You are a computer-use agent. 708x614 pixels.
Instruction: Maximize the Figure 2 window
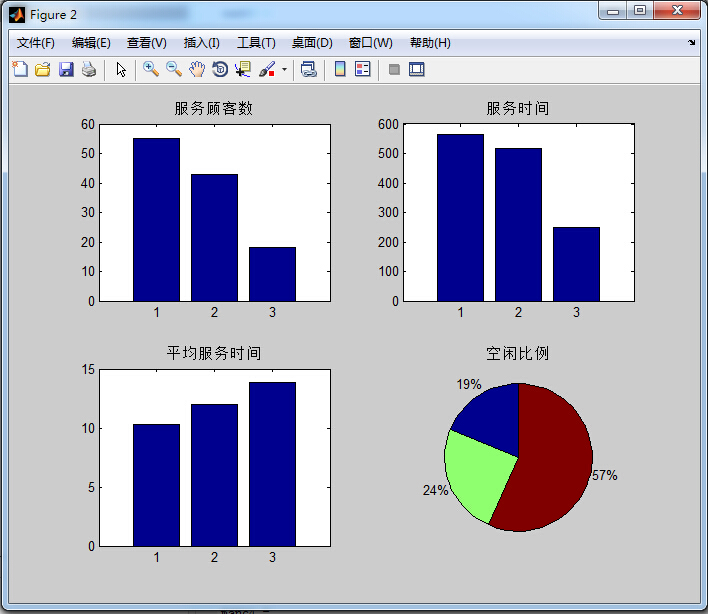(x=640, y=10)
